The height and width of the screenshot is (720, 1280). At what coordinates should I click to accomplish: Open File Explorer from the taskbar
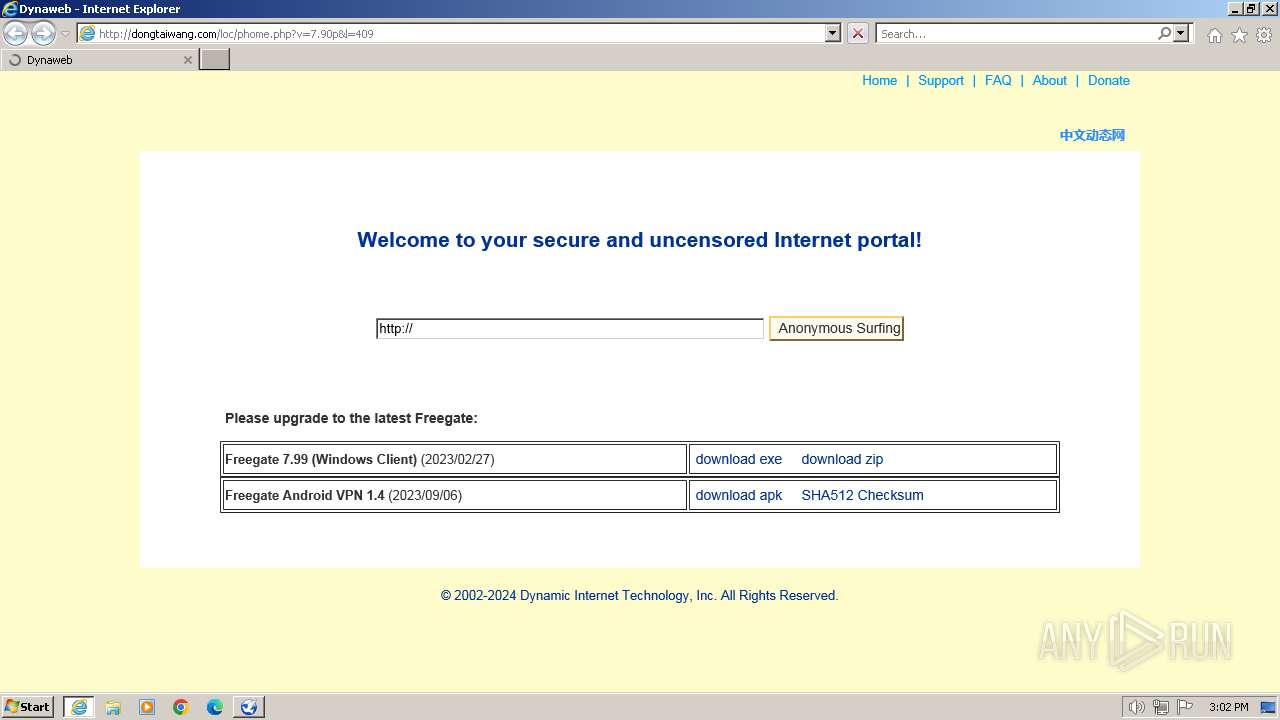(113, 707)
